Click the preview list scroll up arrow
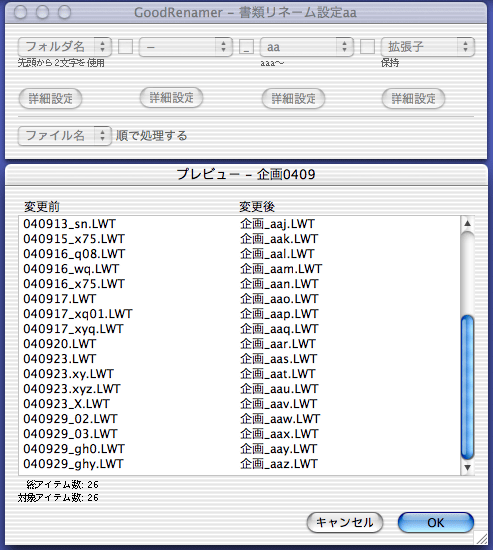The image size is (493, 550). pyautogui.click(x=467, y=223)
